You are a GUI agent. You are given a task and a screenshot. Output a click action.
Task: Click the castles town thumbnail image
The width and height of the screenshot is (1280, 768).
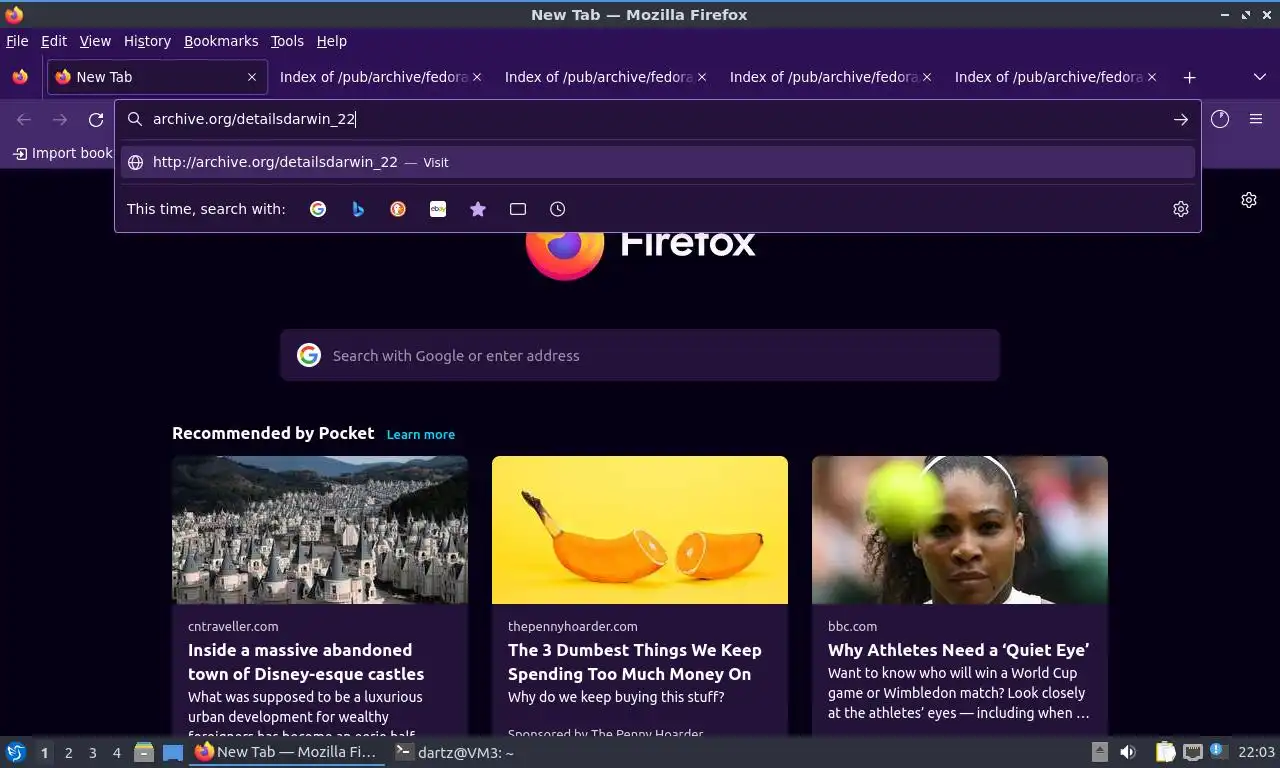[320, 530]
